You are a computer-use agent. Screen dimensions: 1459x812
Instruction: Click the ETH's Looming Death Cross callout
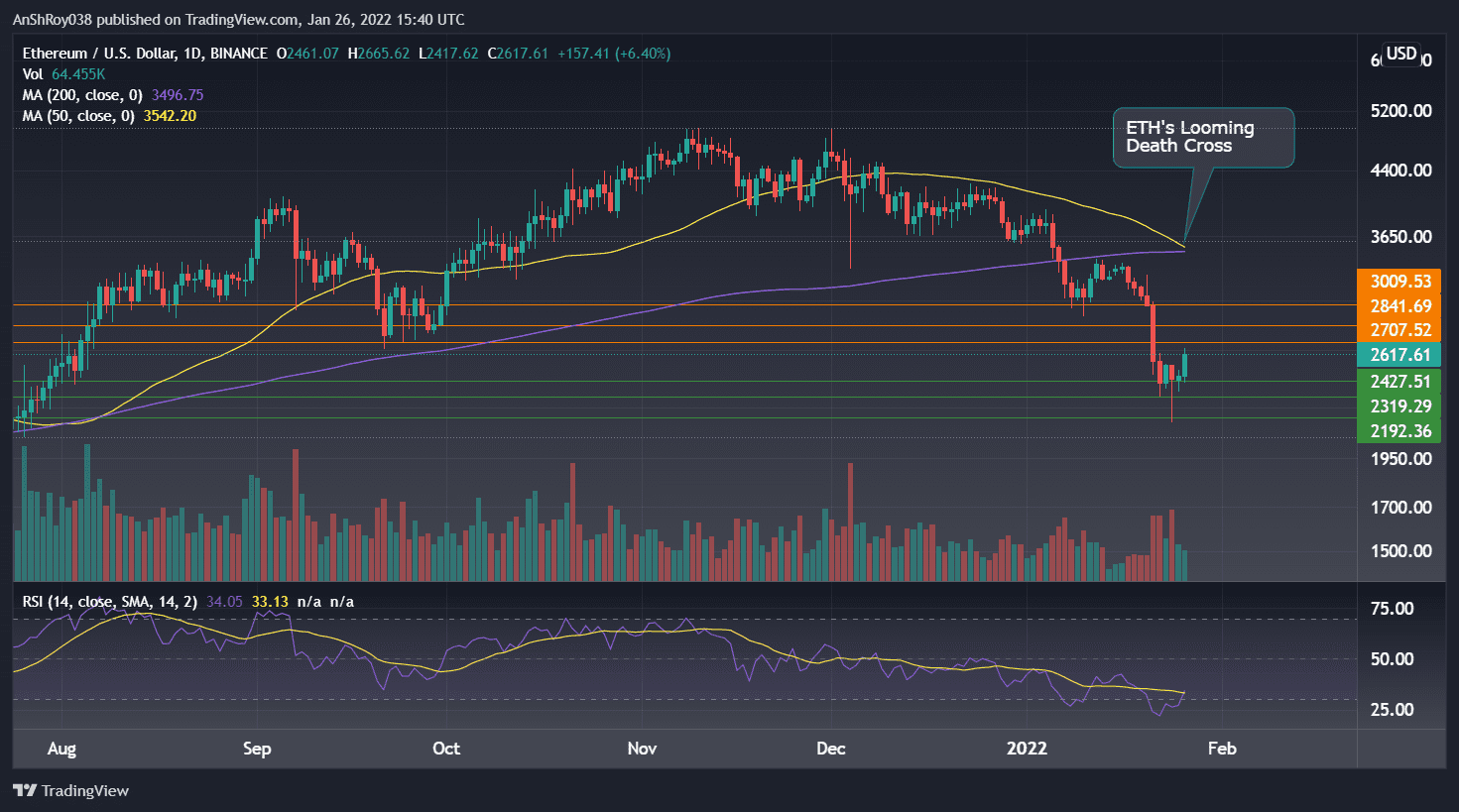[1203, 138]
